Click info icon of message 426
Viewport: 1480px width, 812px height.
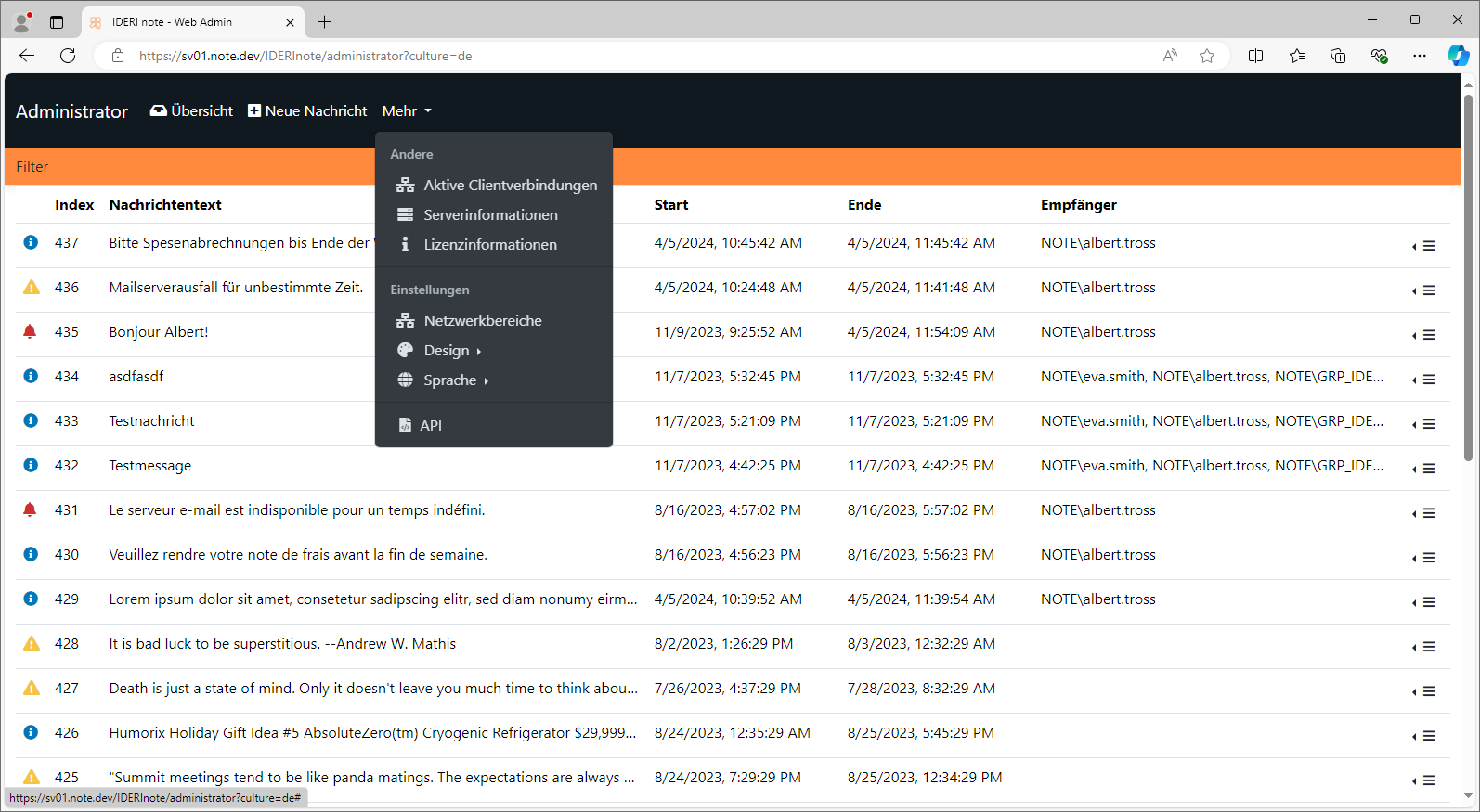point(31,732)
